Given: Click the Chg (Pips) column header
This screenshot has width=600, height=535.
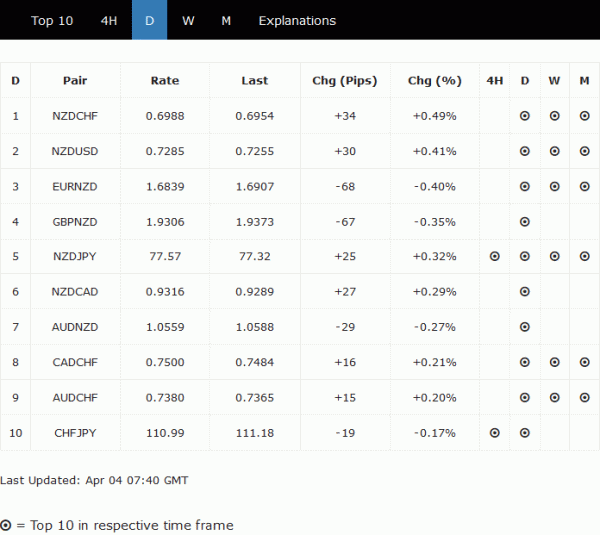Looking at the screenshot, I should (x=345, y=81).
